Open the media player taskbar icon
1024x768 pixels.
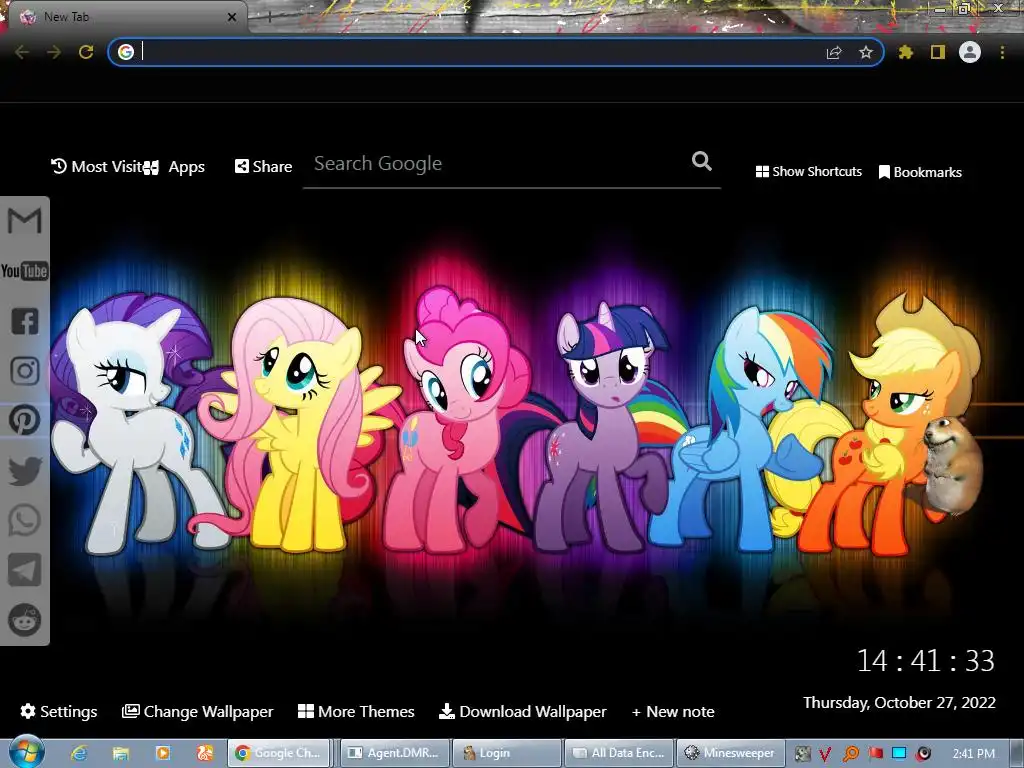[163, 753]
